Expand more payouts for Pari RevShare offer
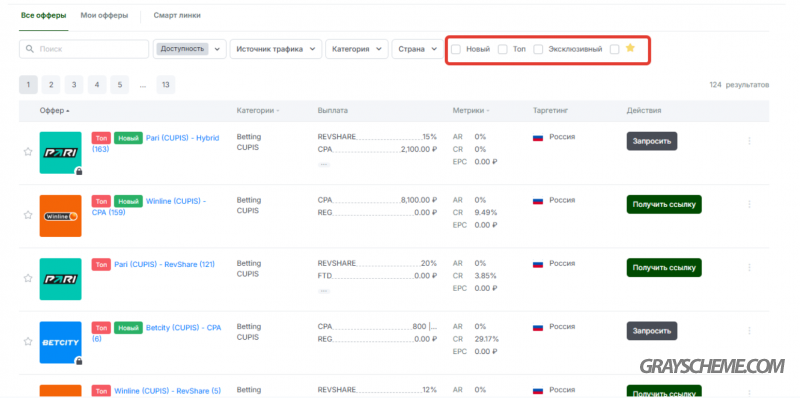Screen dimensions: 800x398 click(323, 291)
